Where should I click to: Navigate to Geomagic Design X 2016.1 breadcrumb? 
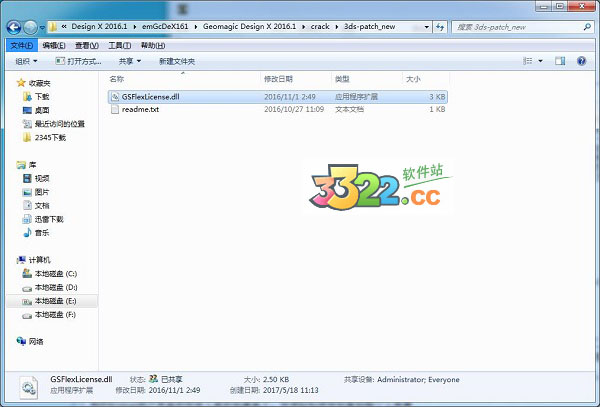point(249,26)
